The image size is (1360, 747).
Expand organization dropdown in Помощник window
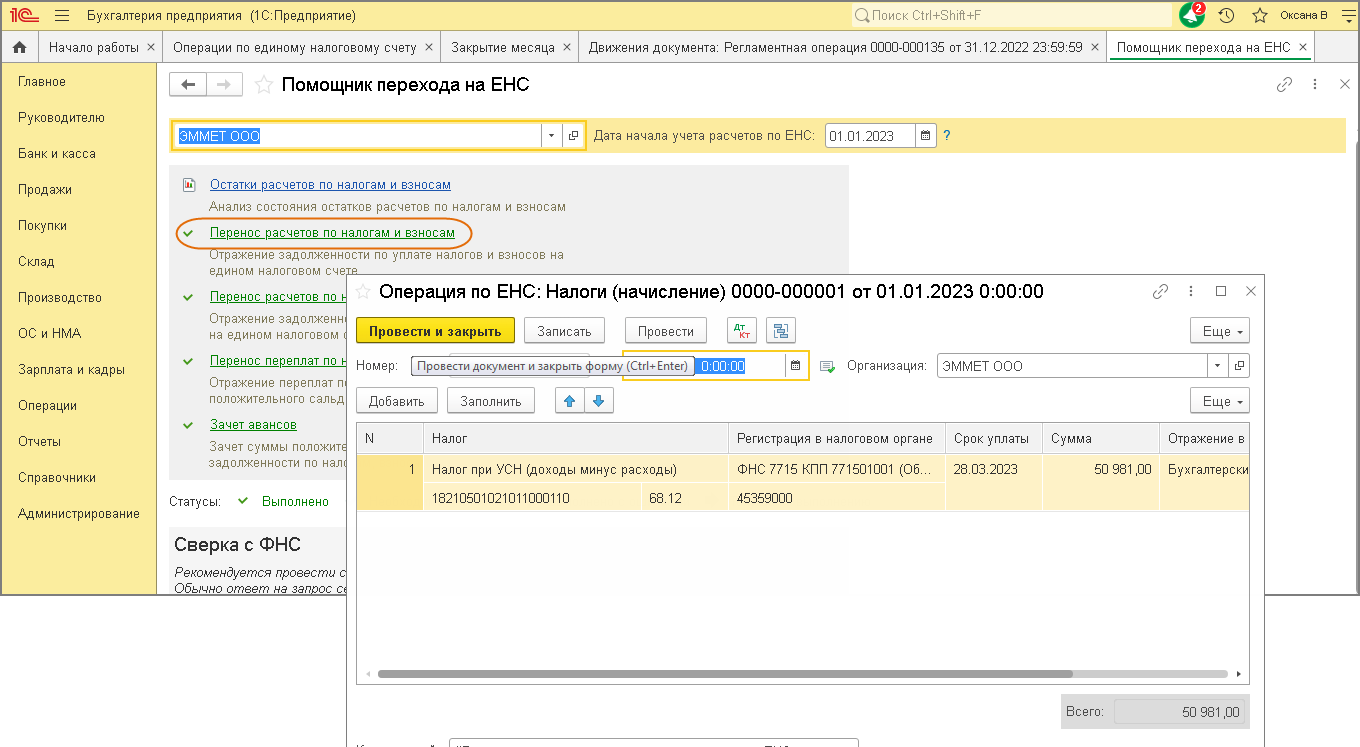(x=553, y=136)
